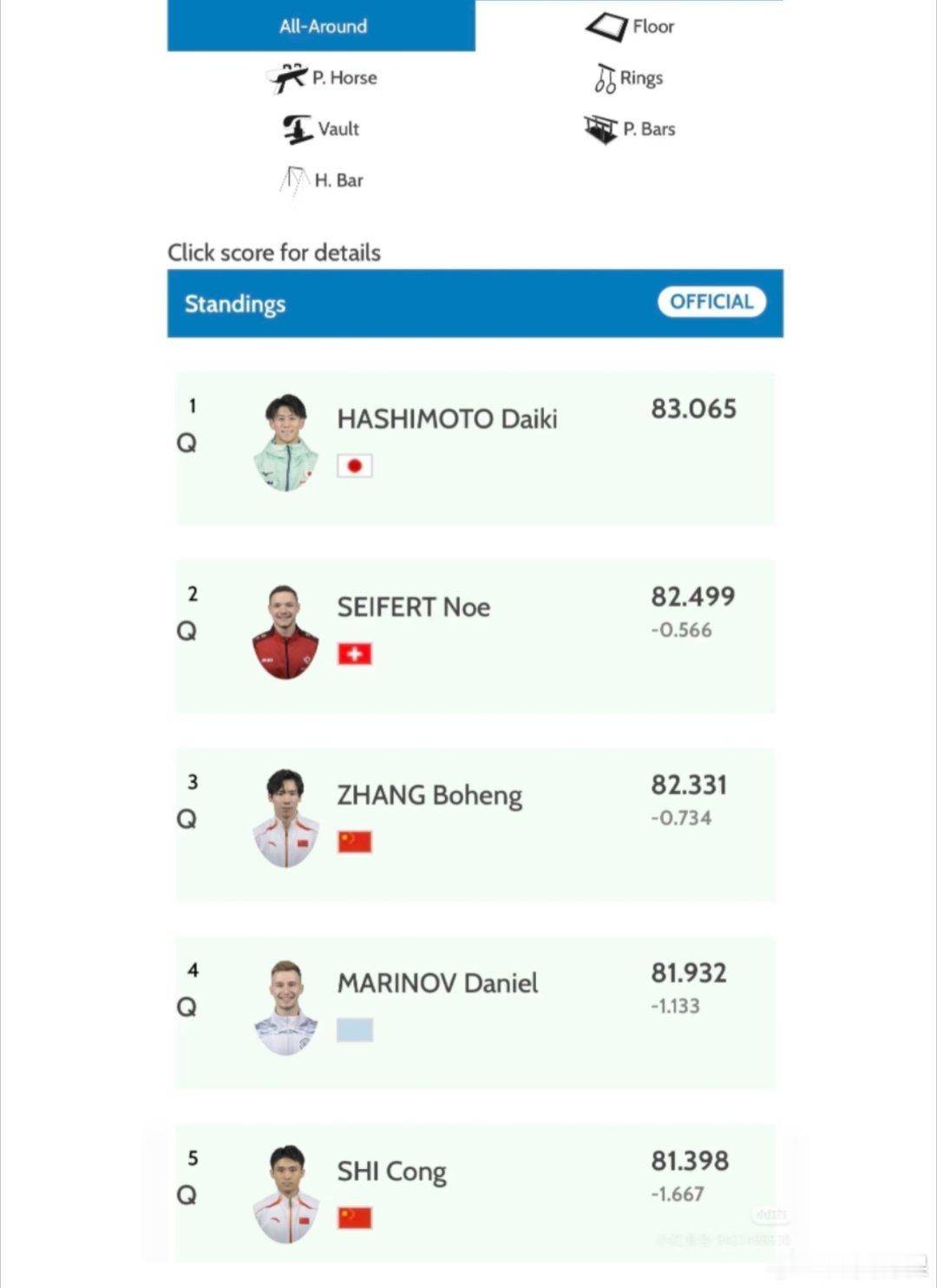View details of score 83.065

coord(694,409)
